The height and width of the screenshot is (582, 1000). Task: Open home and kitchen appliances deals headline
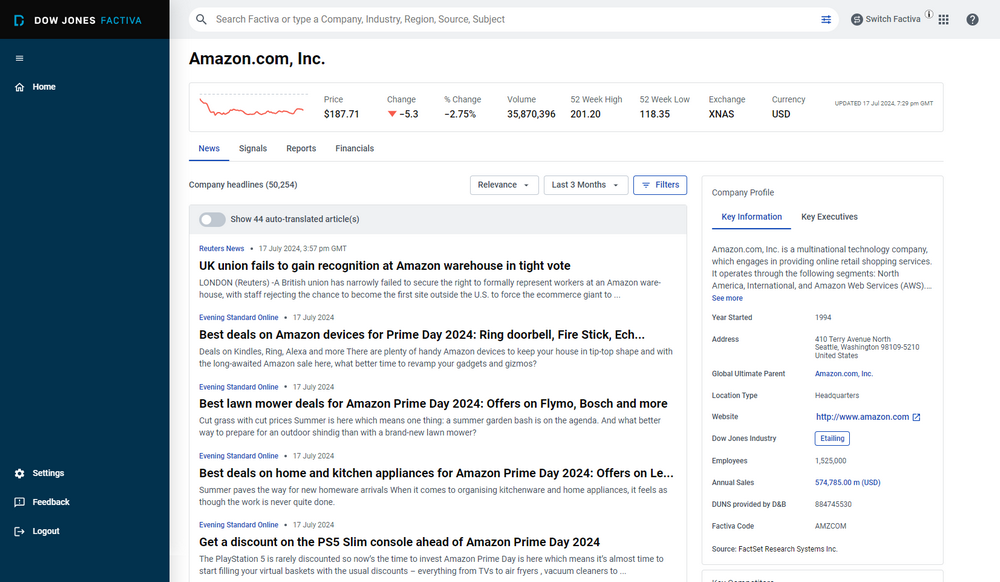click(x=436, y=473)
